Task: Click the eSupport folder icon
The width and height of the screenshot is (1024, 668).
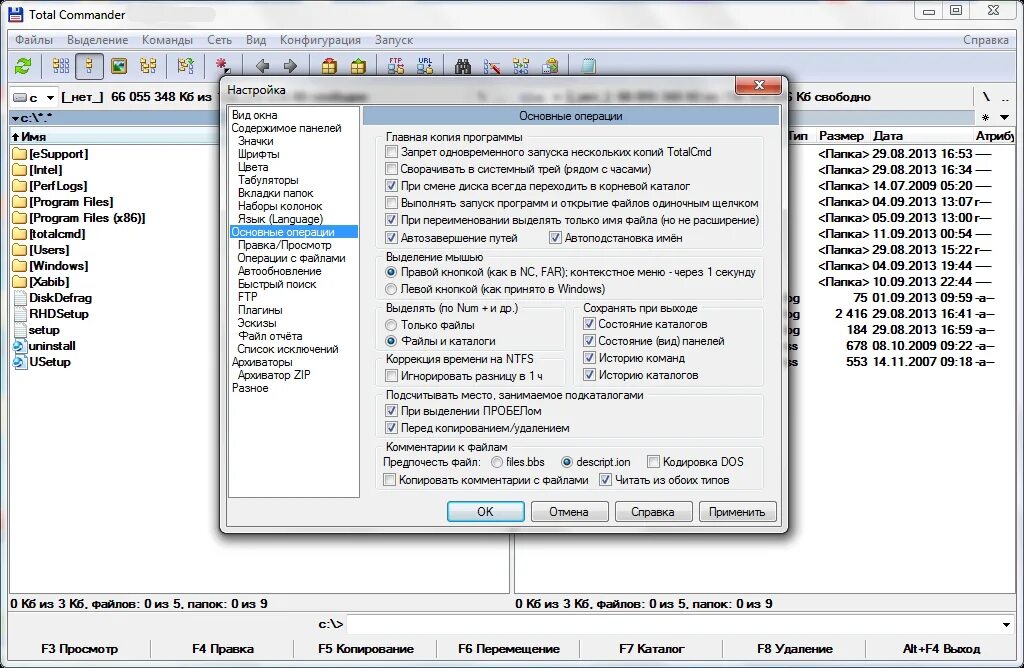Action: [x=20, y=154]
